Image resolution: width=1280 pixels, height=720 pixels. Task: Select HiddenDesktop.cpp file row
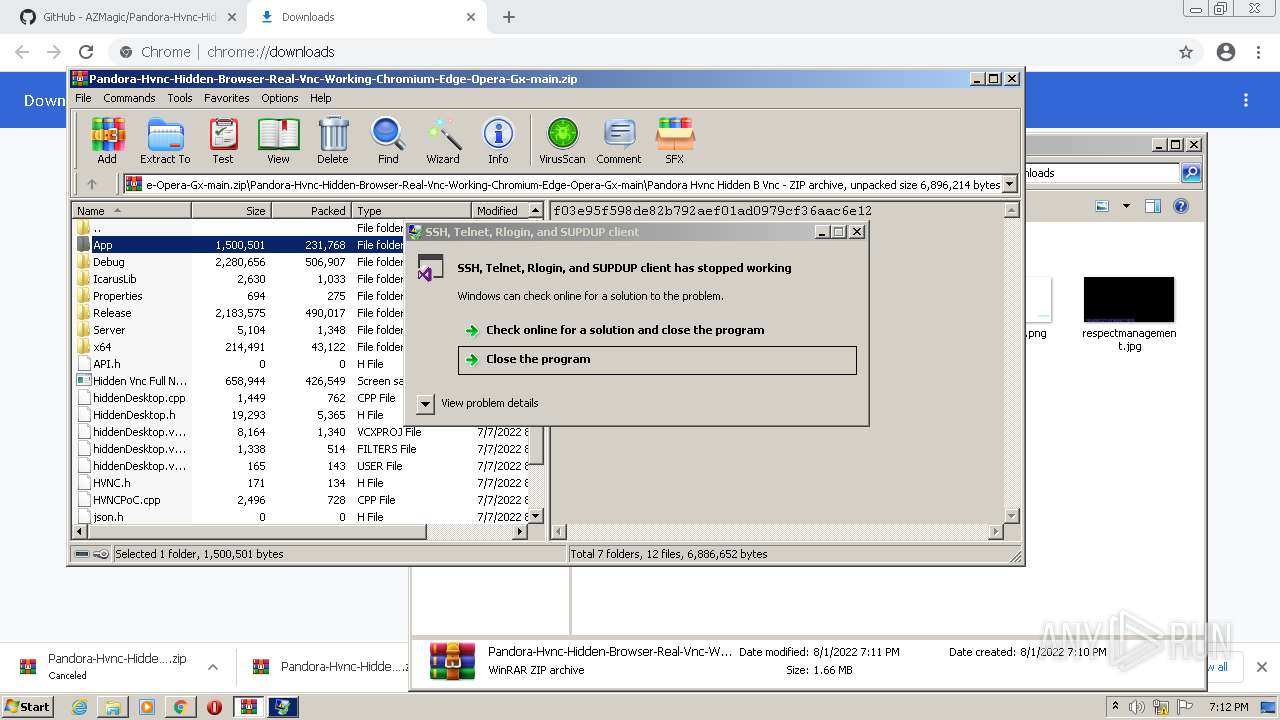(x=300, y=398)
